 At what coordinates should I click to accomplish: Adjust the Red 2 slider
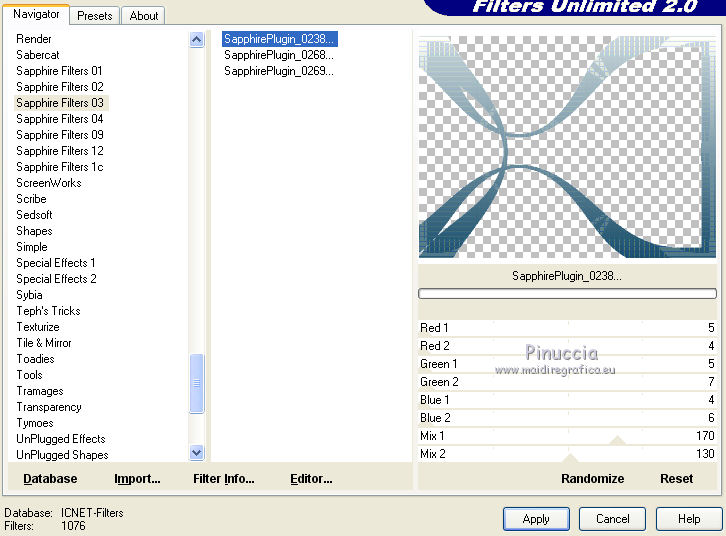pos(567,346)
